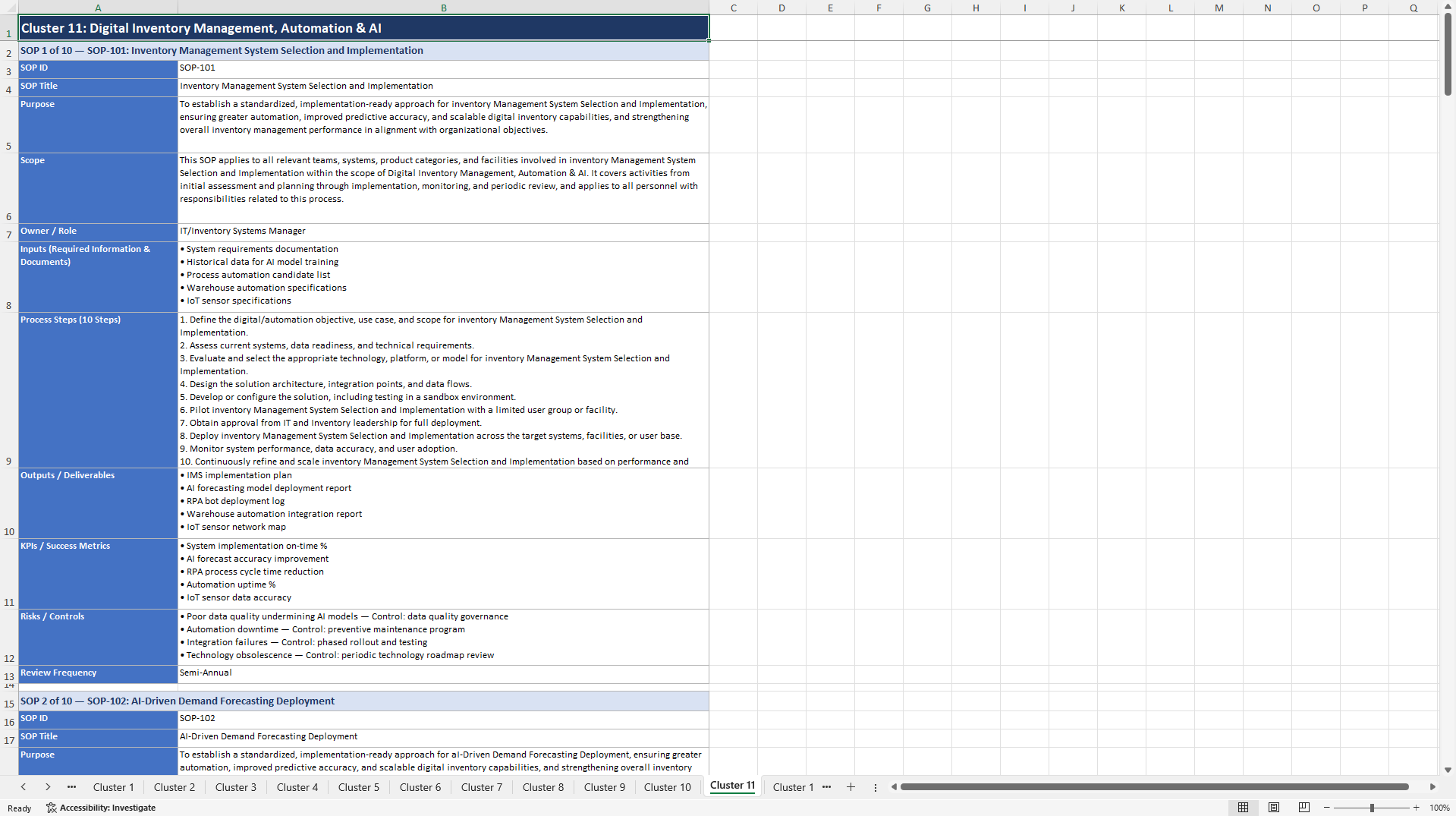Select all cells via corner triangle

9,8
